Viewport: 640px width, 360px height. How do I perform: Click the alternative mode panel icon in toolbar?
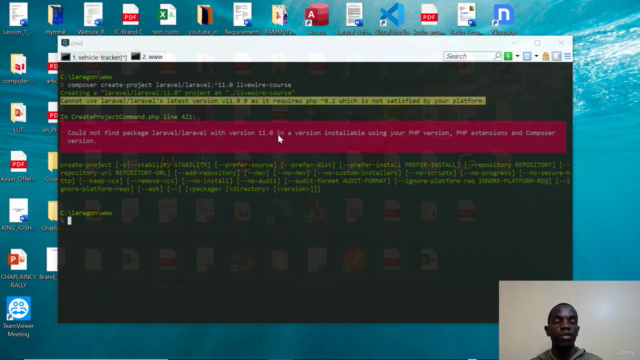point(557,56)
